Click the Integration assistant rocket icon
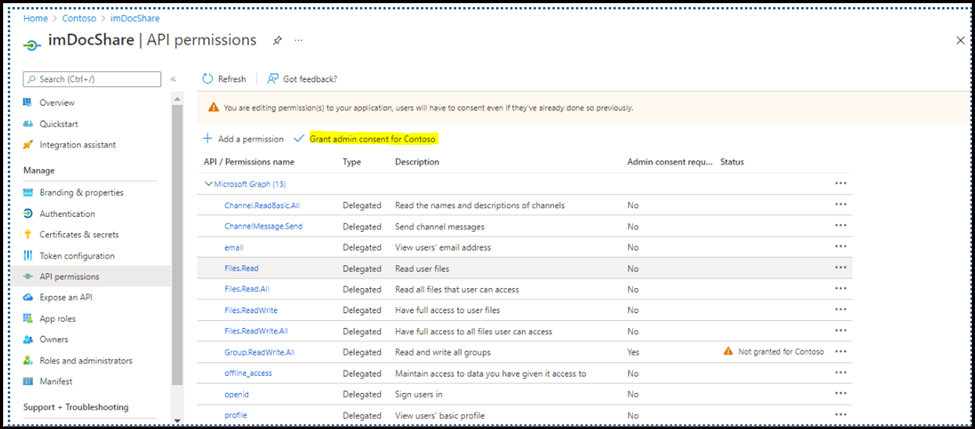 click(x=27, y=145)
